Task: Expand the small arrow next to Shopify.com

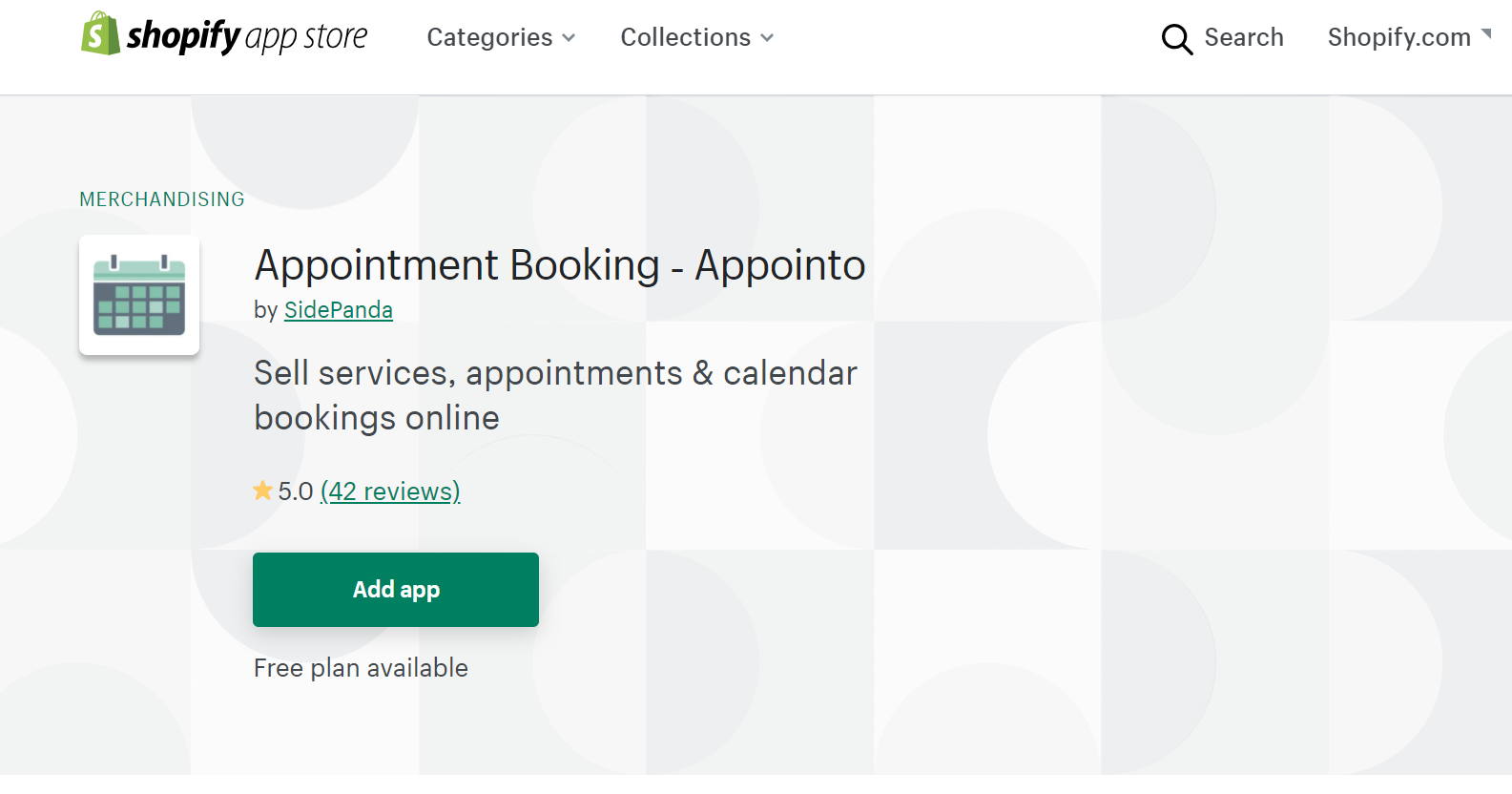Action: click(1486, 34)
